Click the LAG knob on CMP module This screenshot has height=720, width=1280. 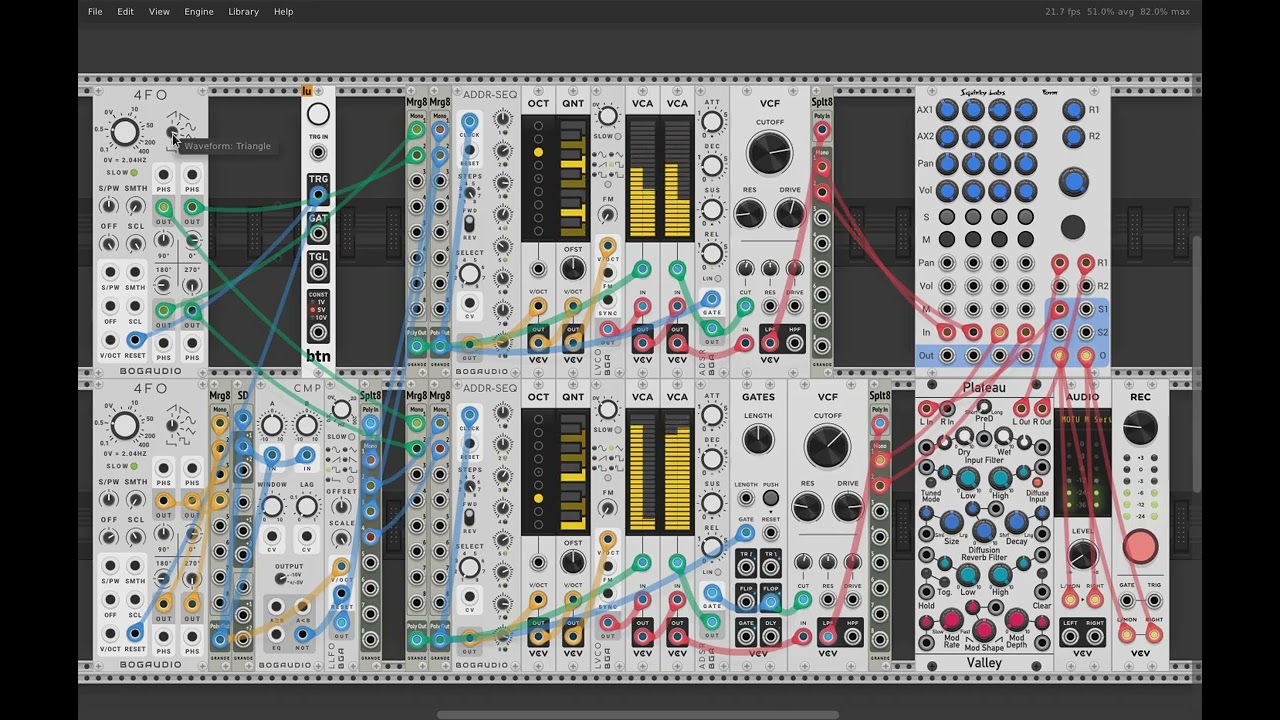pyautogui.click(x=307, y=506)
